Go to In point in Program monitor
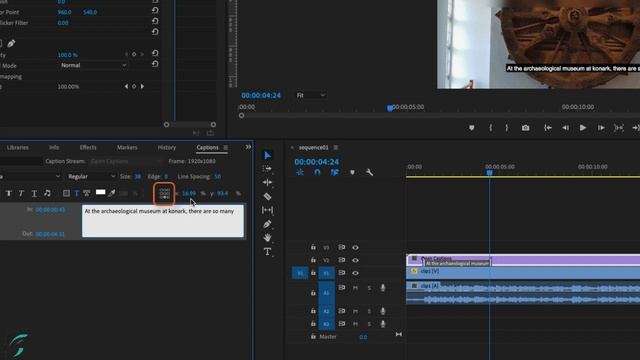Image resolution: width=640 pixels, height=360 pixels. pyautogui.click(x=548, y=128)
